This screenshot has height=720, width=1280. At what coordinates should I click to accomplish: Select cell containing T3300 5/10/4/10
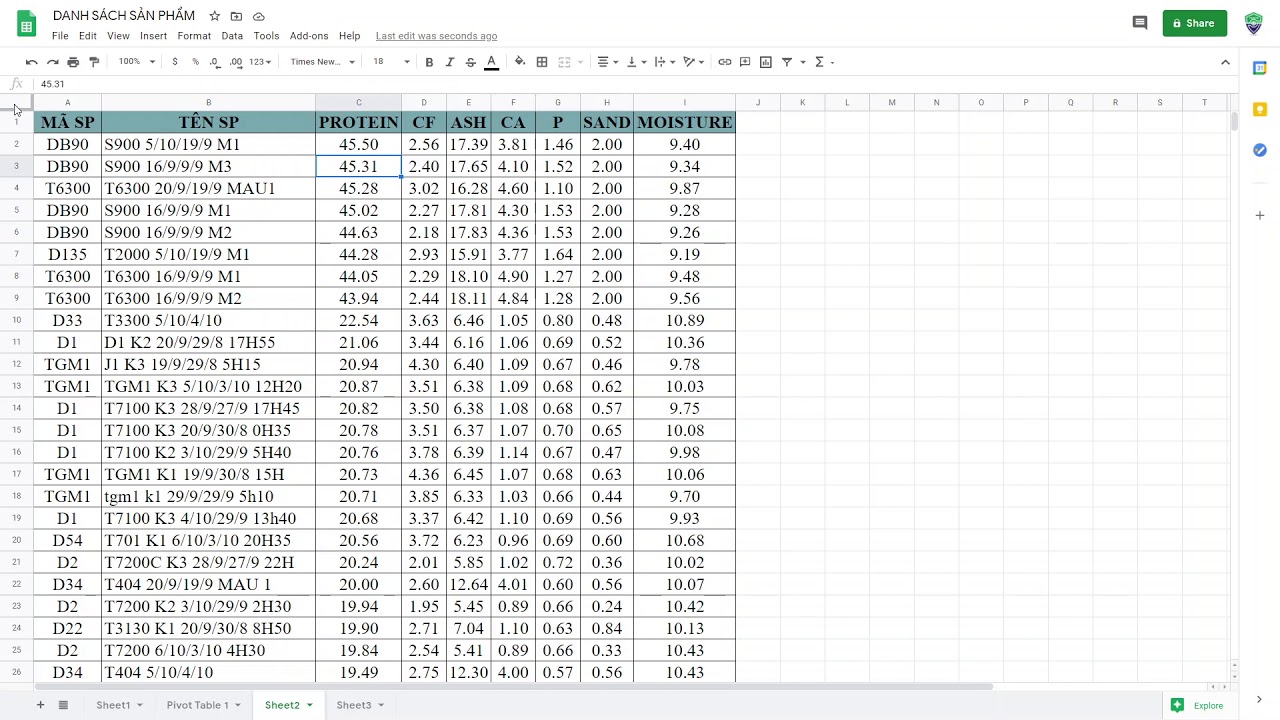coord(208,320)
